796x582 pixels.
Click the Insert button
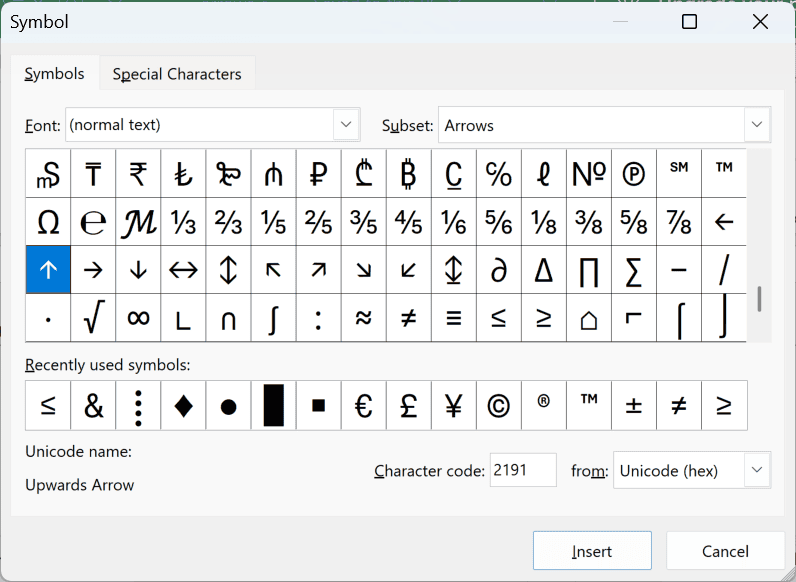tap(592, 551)
